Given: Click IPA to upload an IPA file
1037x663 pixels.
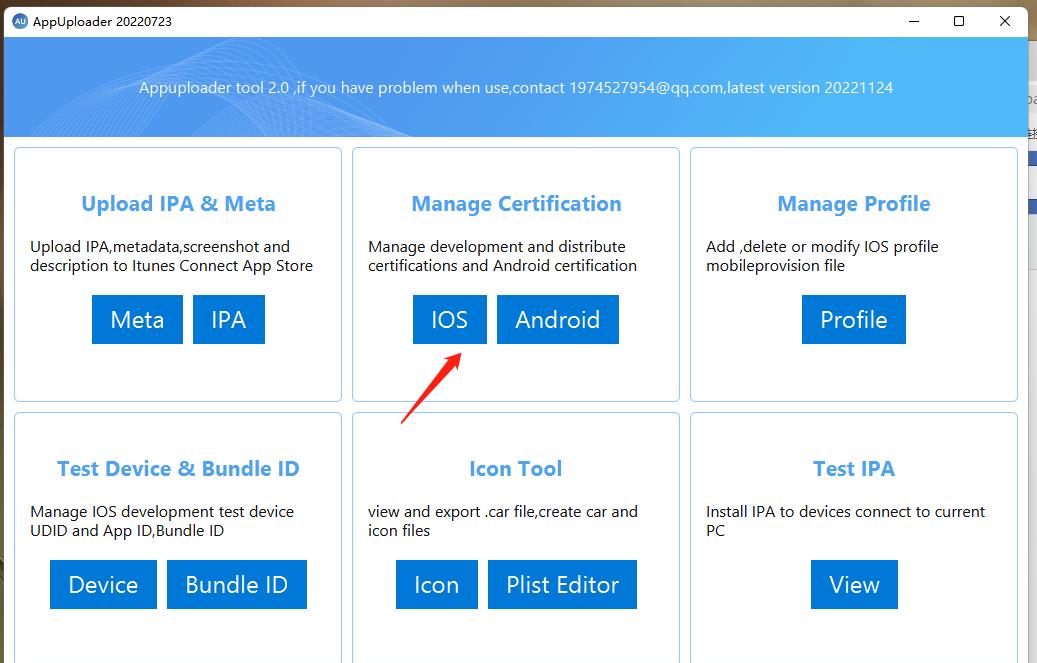Looking at the screenshot, I should point(229,319).
